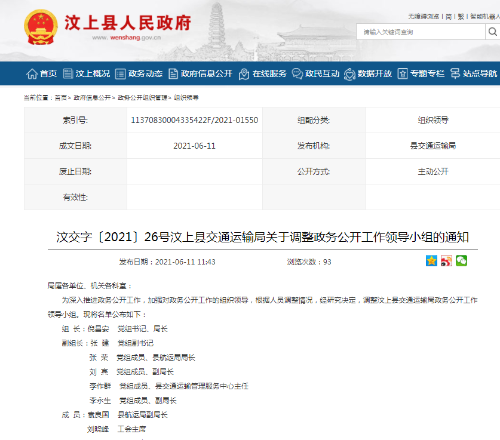
Task: Open 数据开放 navigation item
Action: coord(368,73)
